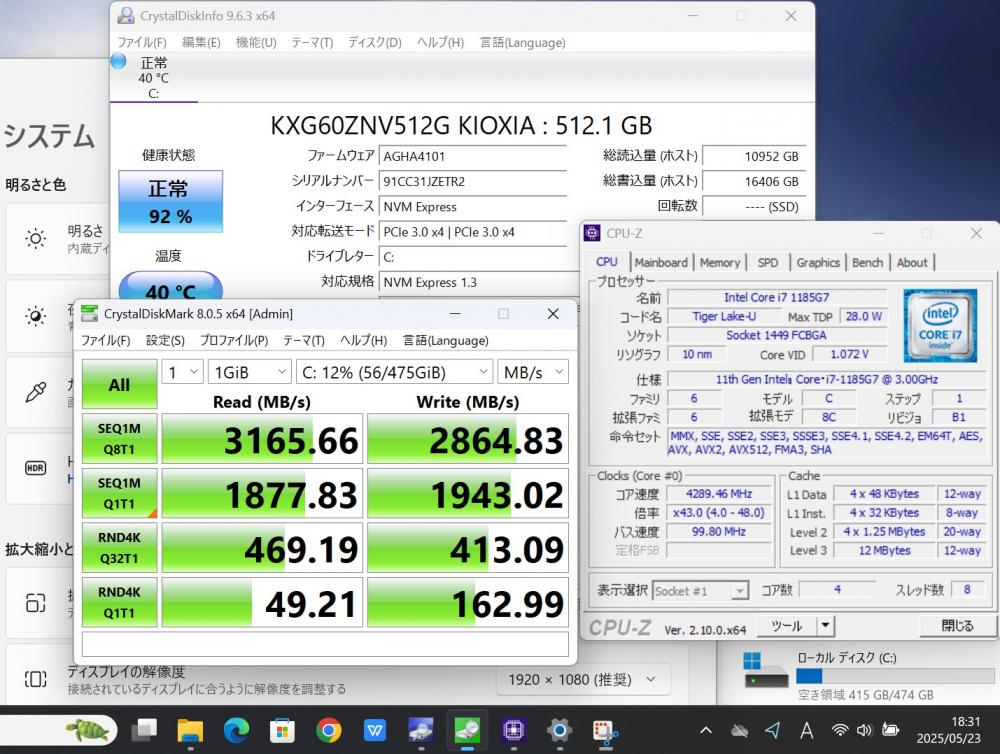Open the volume speaker tray icon
The image size is (1000, 754).
[864, 730]
